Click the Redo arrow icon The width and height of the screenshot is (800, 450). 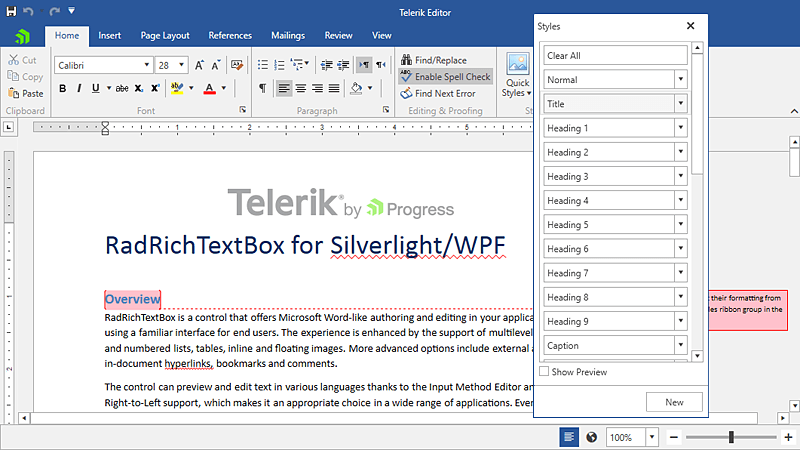tap(55, 11)
